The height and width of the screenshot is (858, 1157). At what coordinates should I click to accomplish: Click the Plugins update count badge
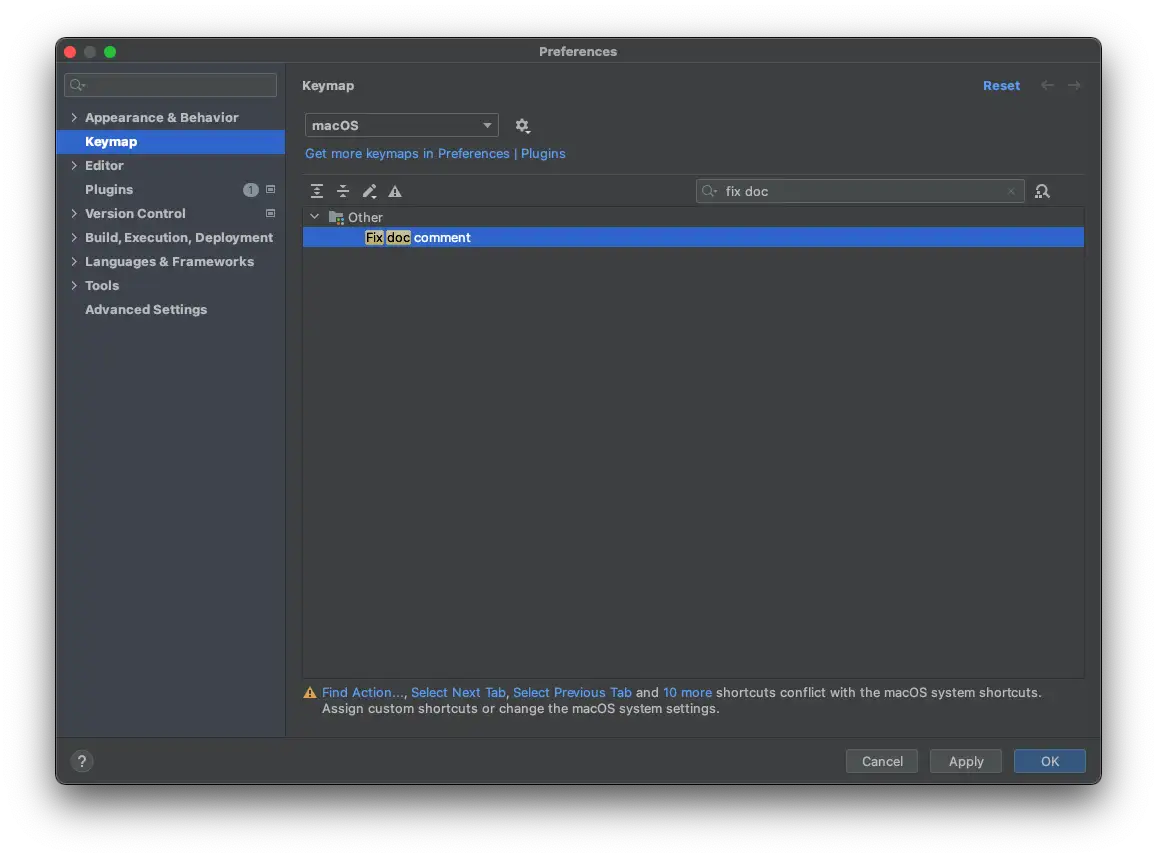[x=251, y=190]
